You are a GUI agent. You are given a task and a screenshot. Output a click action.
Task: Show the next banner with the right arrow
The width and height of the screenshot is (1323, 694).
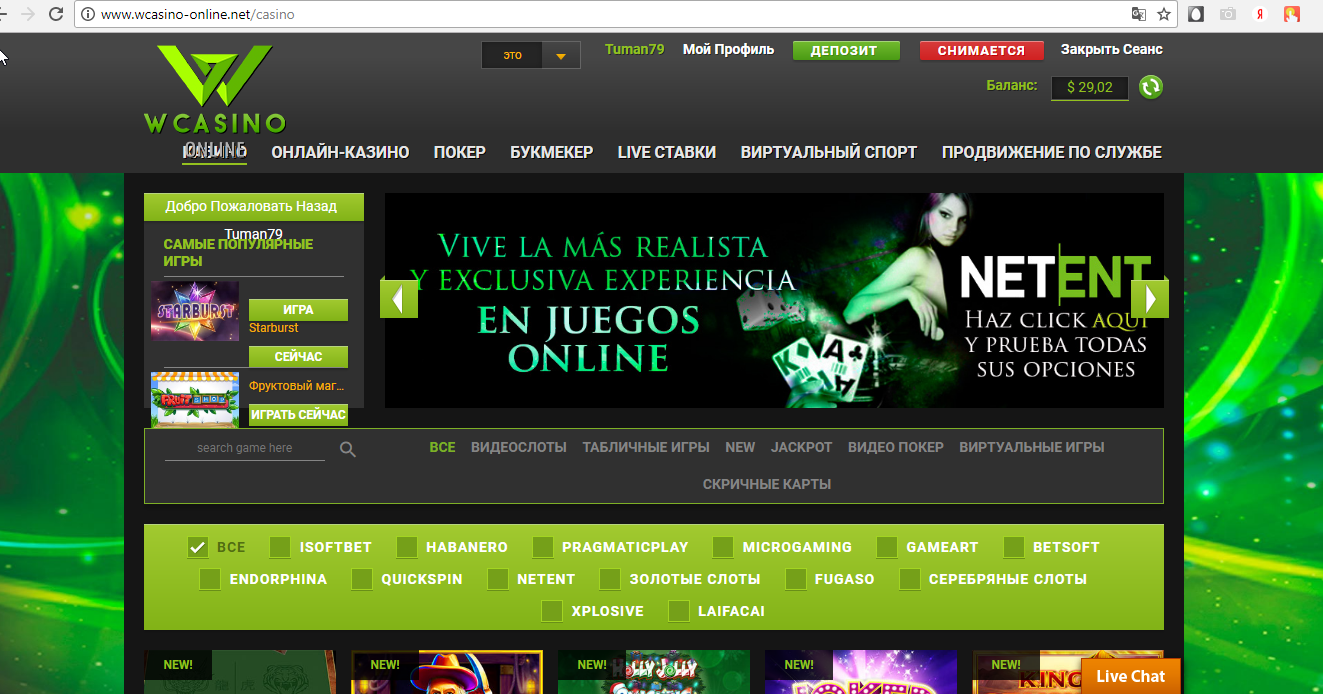[x=1150, y=298]
